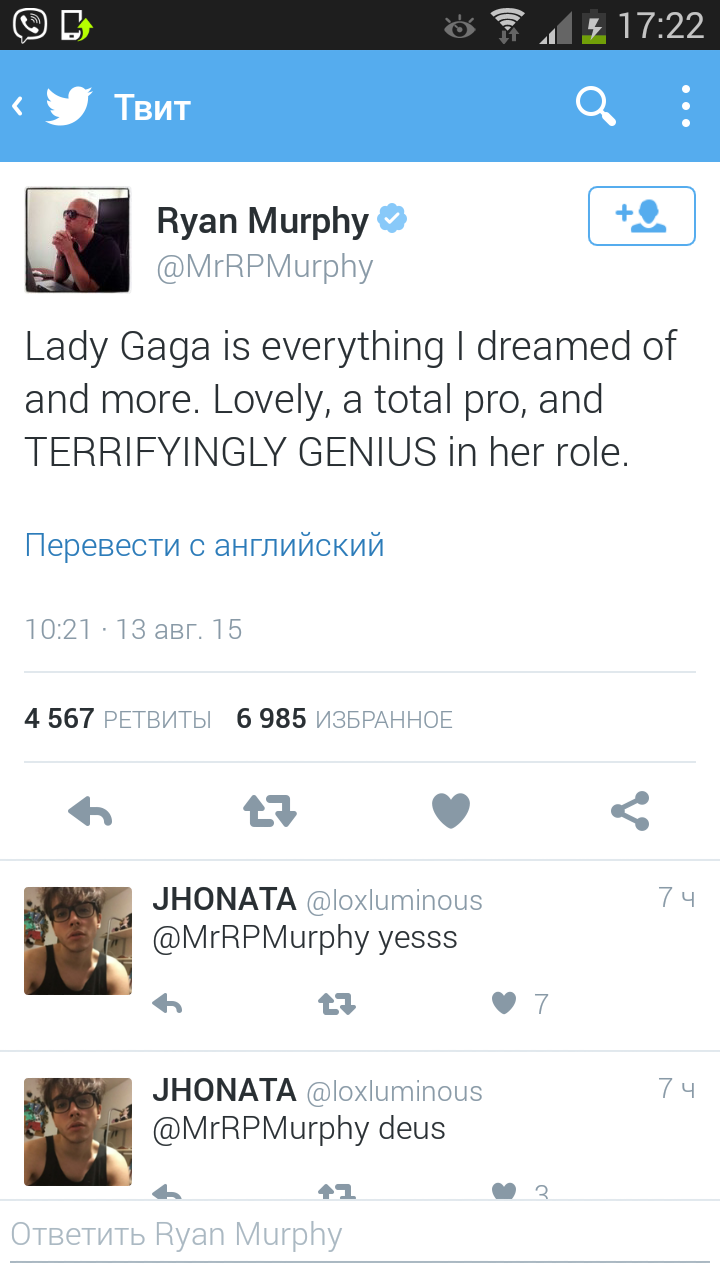
Task: Tap the Ответить Ryan Murphy reply field
Action: tap(360, 1236)
